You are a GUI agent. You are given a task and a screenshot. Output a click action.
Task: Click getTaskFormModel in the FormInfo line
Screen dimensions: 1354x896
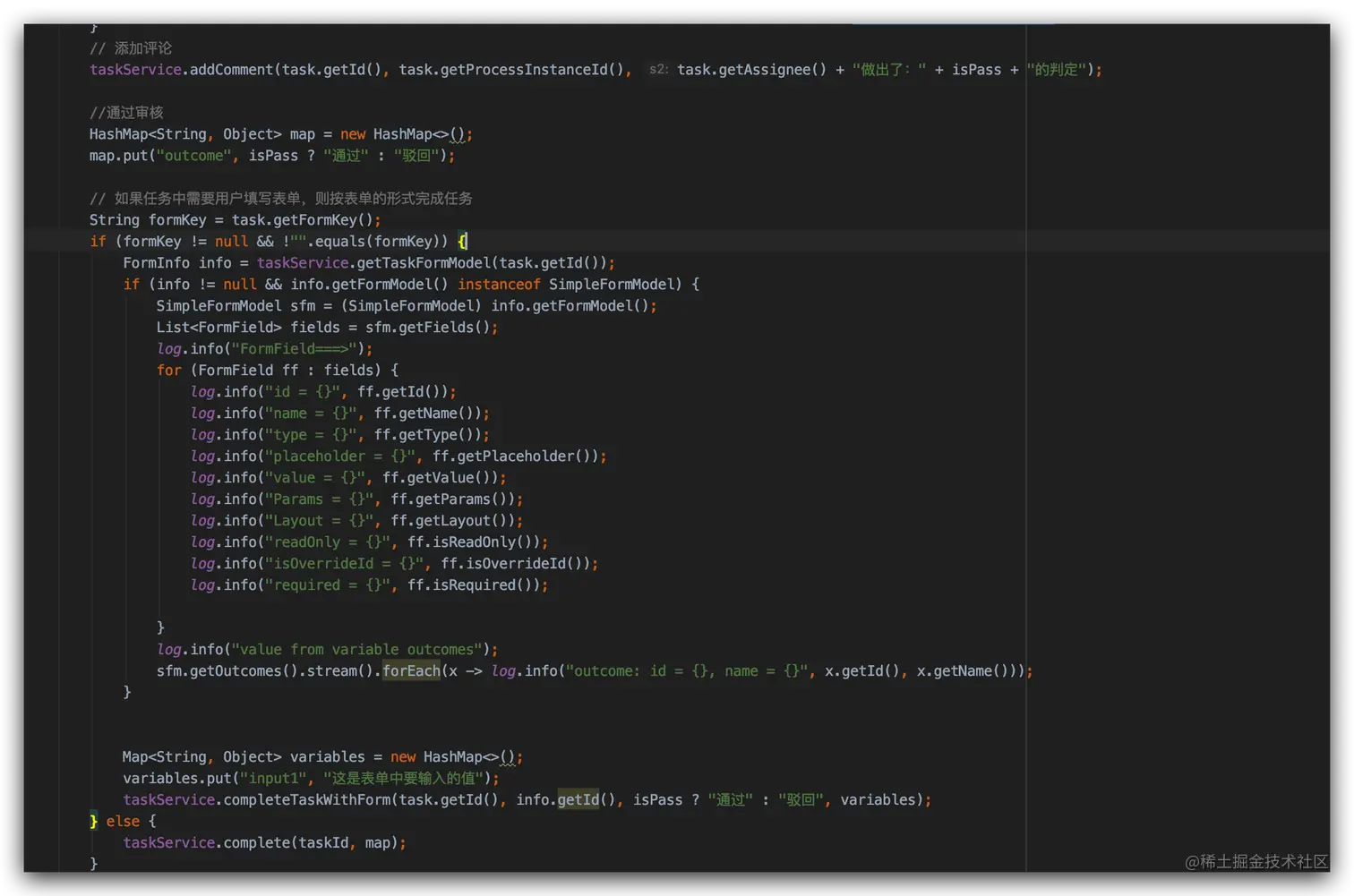point(424,263)
